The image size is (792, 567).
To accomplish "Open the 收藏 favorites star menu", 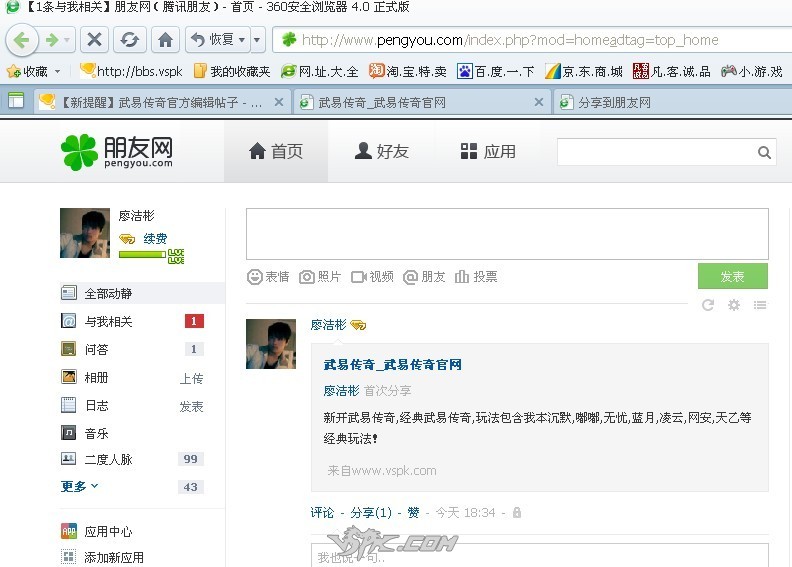I will [x=27, y=72].
